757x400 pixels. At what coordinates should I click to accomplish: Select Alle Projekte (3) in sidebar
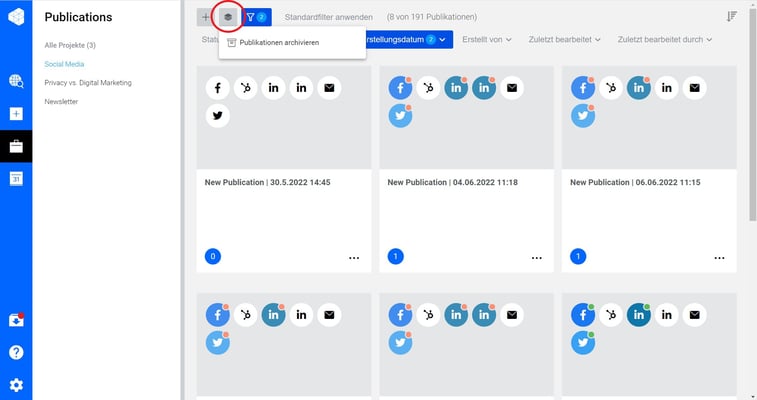coord(70,45)
